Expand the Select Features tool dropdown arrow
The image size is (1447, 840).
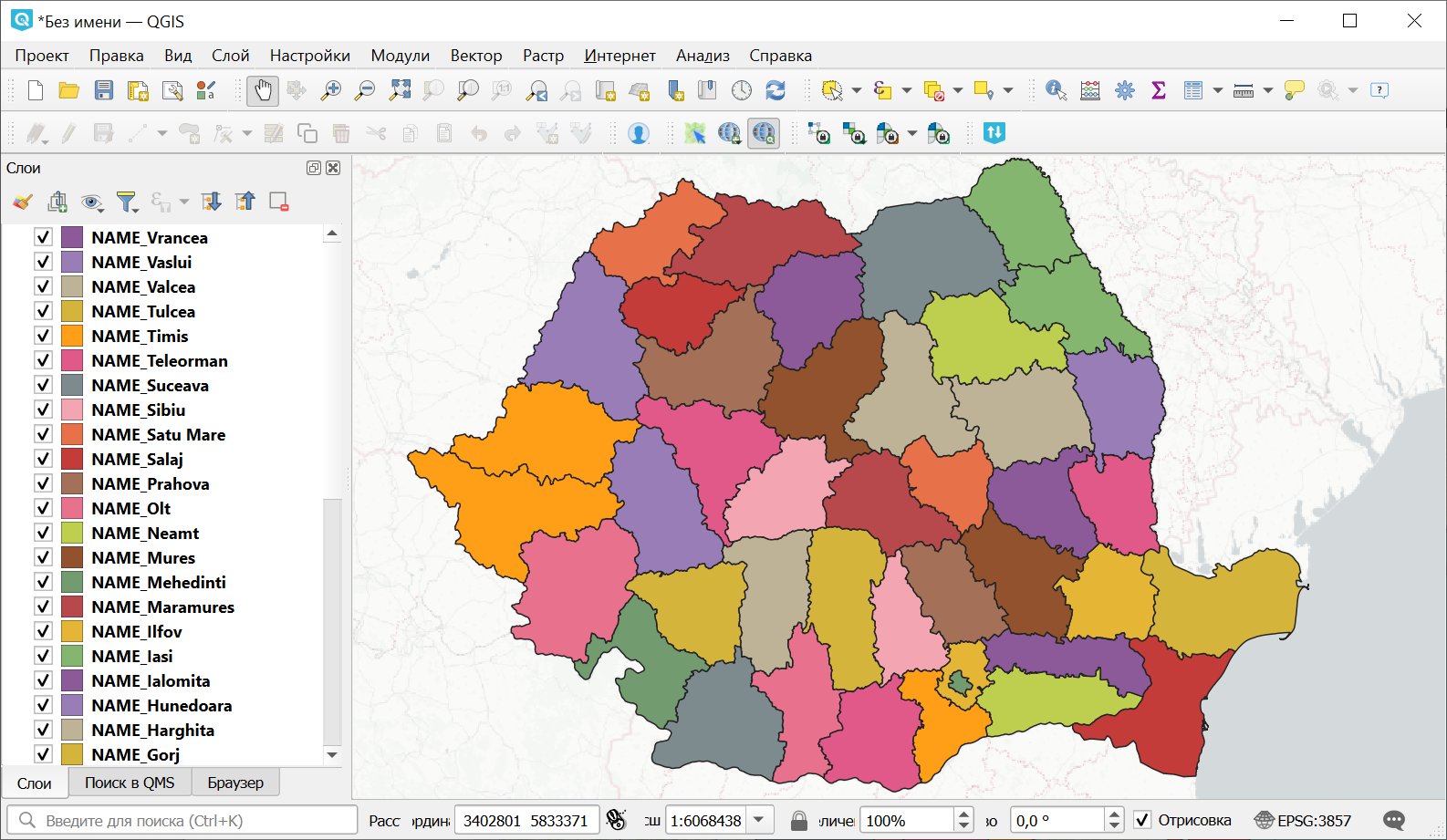coord(857,90)
